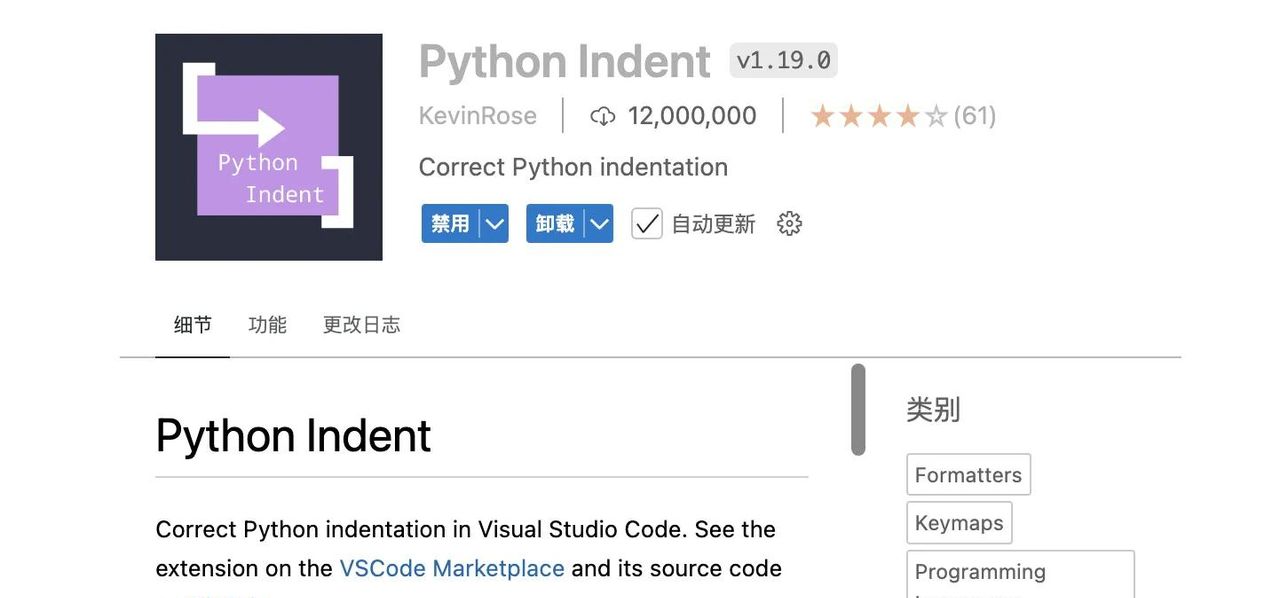Click the Python Indent extension logo

click(268, 145)
